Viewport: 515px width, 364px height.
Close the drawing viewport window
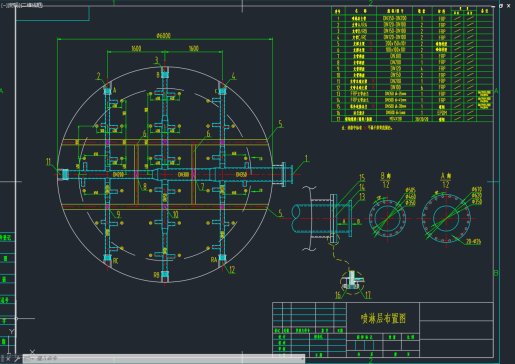[509, 6]
